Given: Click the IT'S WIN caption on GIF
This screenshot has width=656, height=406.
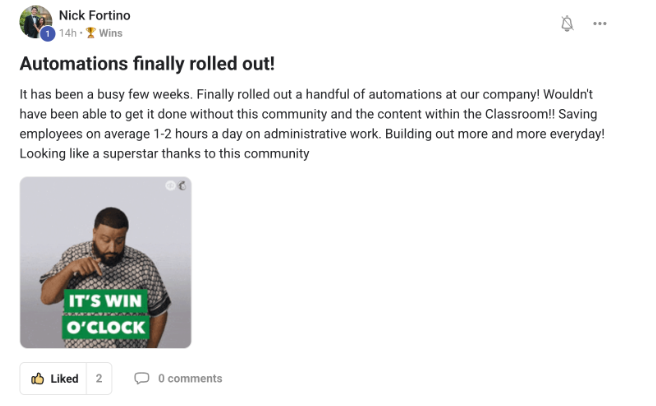Looking at the screenshot, I should (x=105, y=300).
